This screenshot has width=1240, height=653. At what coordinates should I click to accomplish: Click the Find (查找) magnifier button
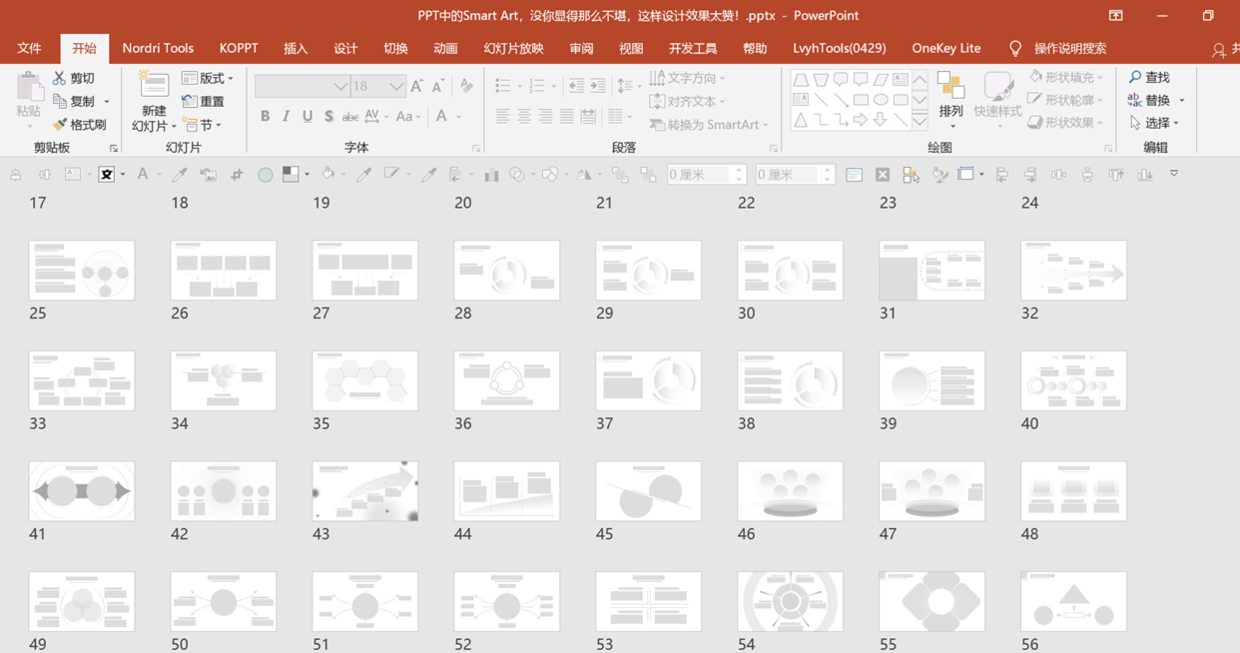1149,77
